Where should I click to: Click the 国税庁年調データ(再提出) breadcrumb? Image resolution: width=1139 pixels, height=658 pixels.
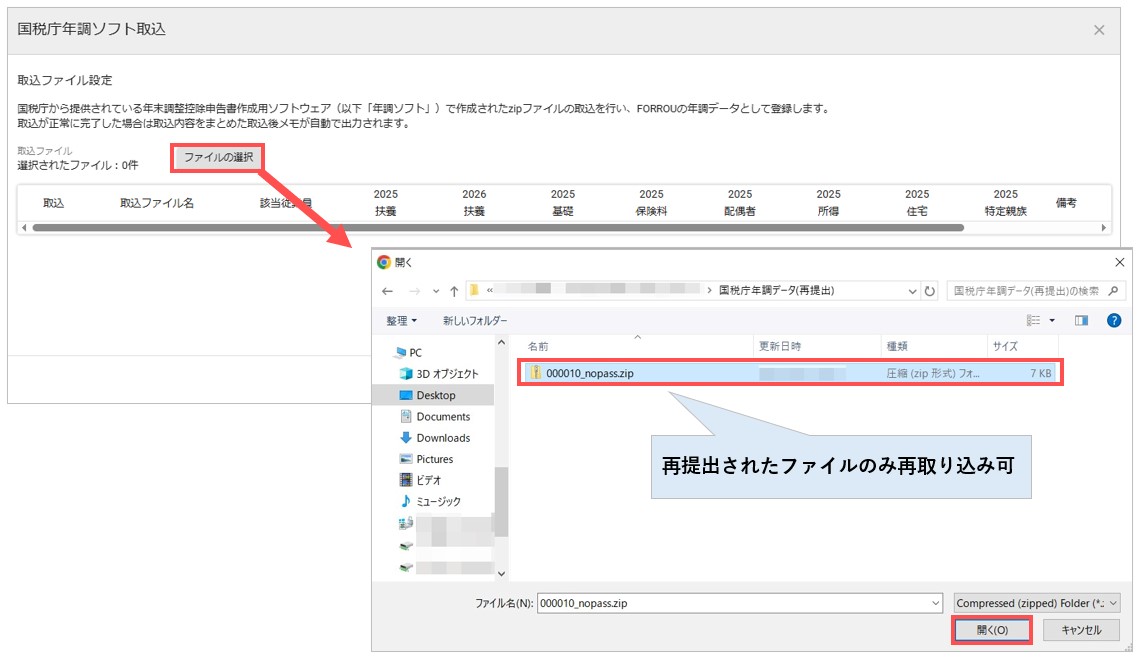tap(777, 291)
